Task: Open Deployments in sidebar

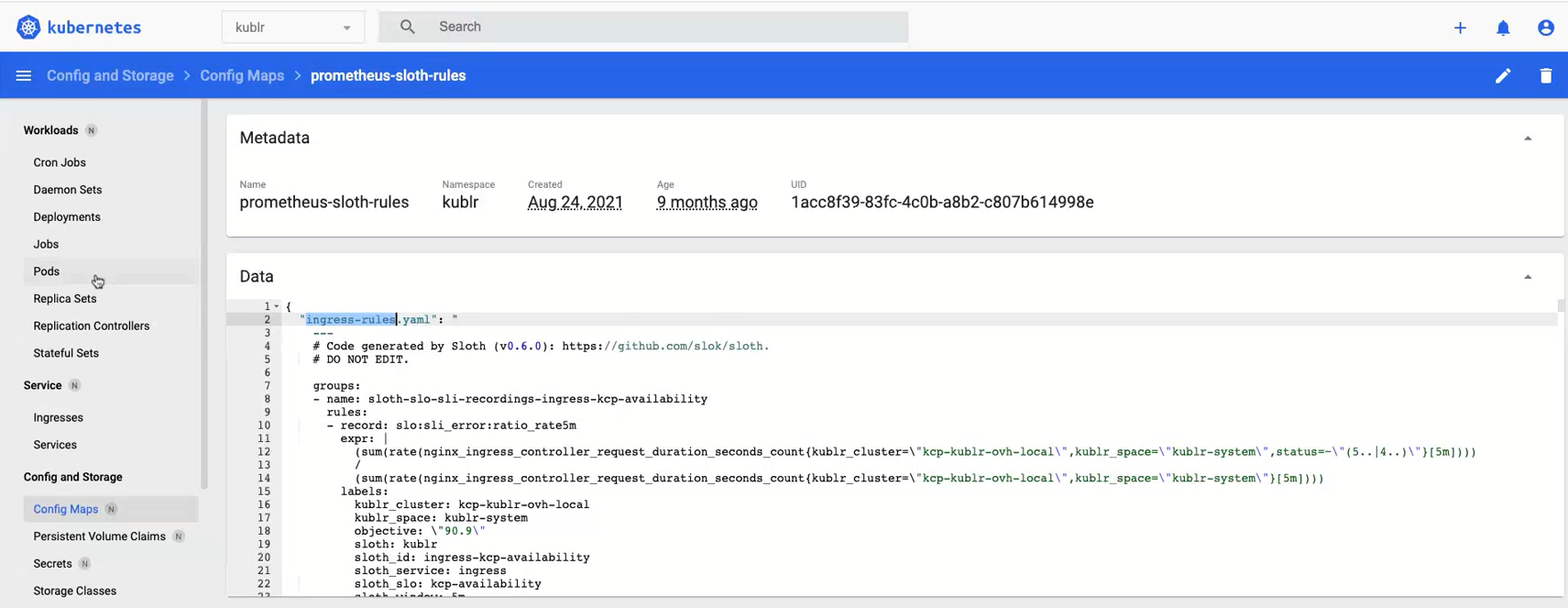Action: tap(67, 217)
